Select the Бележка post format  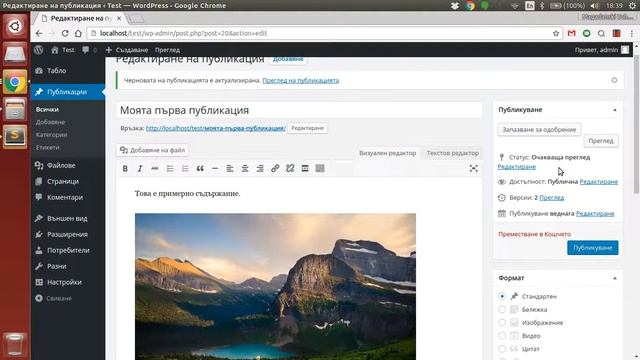(502, 309)
